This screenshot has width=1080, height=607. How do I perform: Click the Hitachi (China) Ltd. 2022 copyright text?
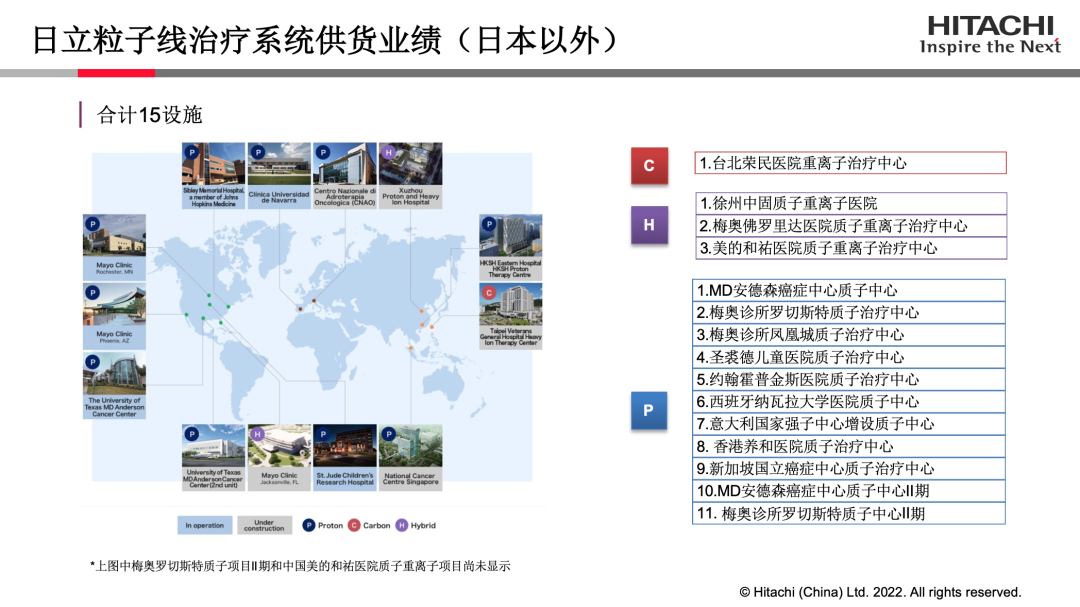(x=880, y=592)
